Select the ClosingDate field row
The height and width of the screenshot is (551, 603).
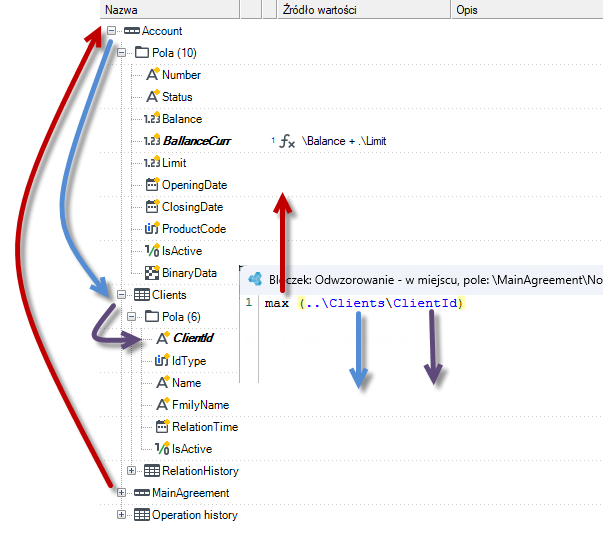click(x=192, y=207)
